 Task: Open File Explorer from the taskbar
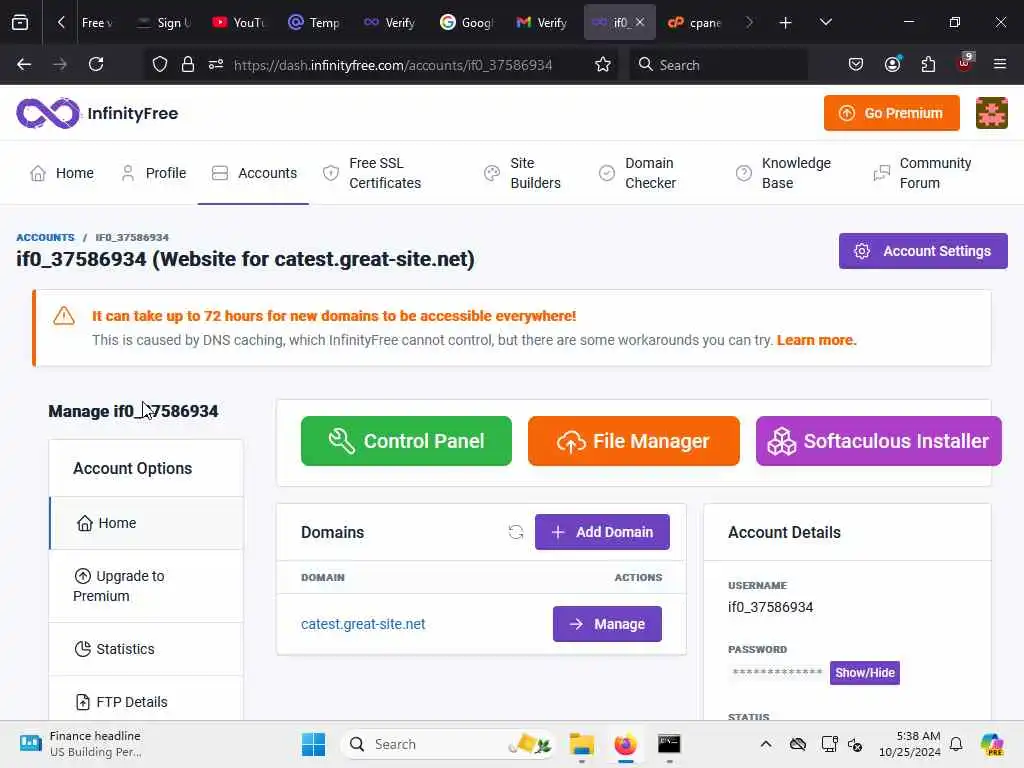click(x=581, y=744)
